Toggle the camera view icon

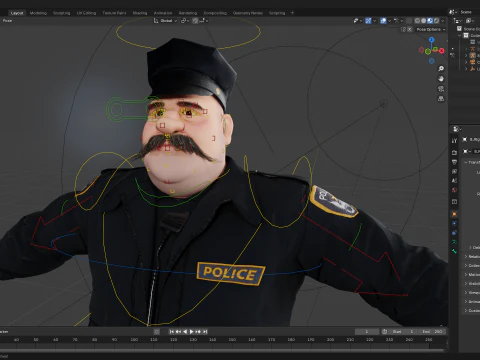(x=441, y=89)
